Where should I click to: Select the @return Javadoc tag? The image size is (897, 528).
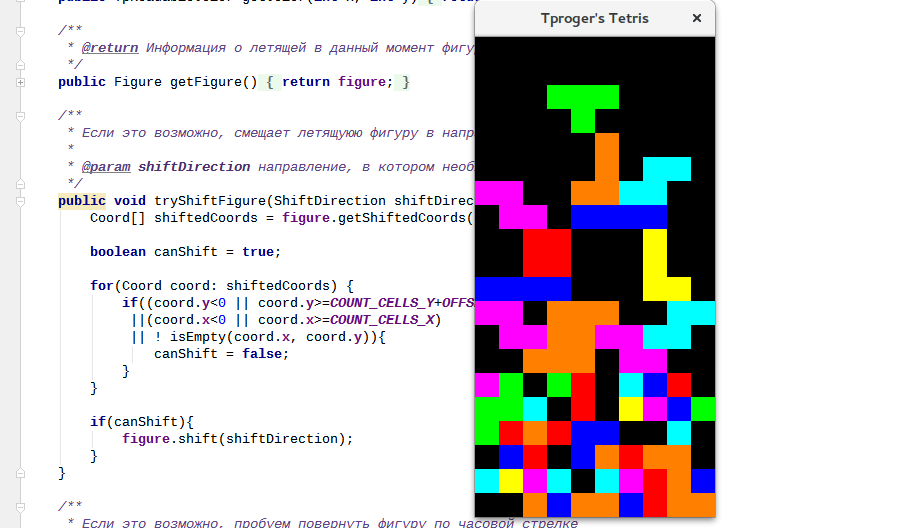(x=110, y=48)
